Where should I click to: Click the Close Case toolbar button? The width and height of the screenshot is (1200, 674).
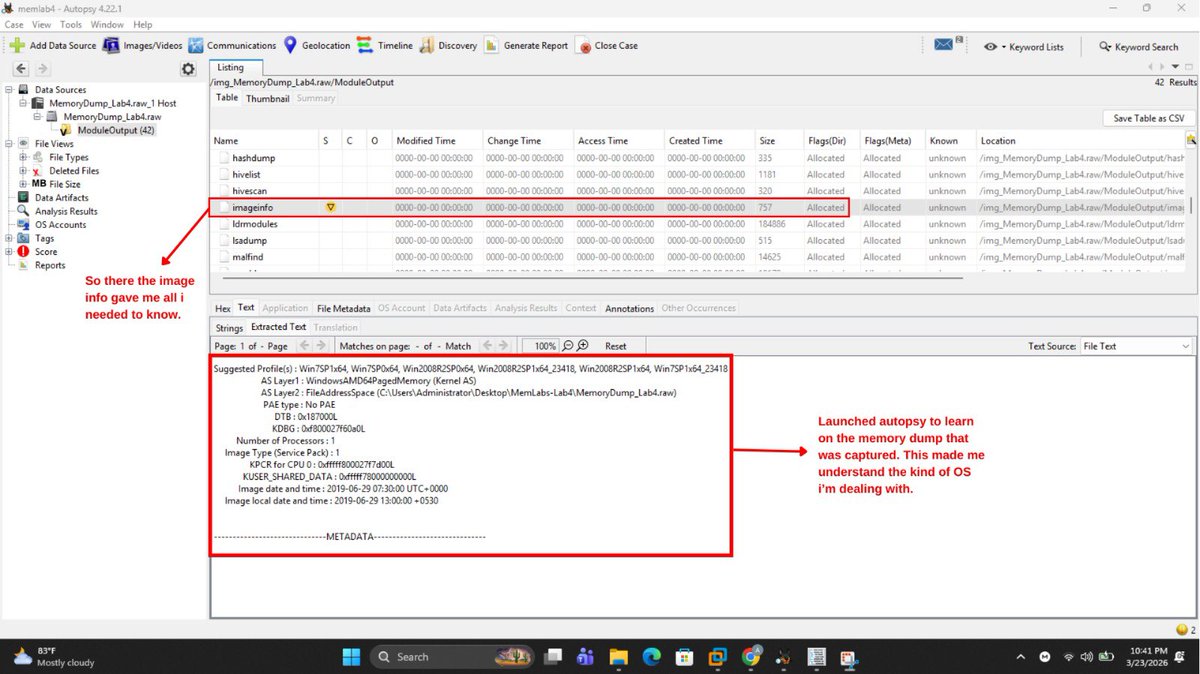point(607,45)
